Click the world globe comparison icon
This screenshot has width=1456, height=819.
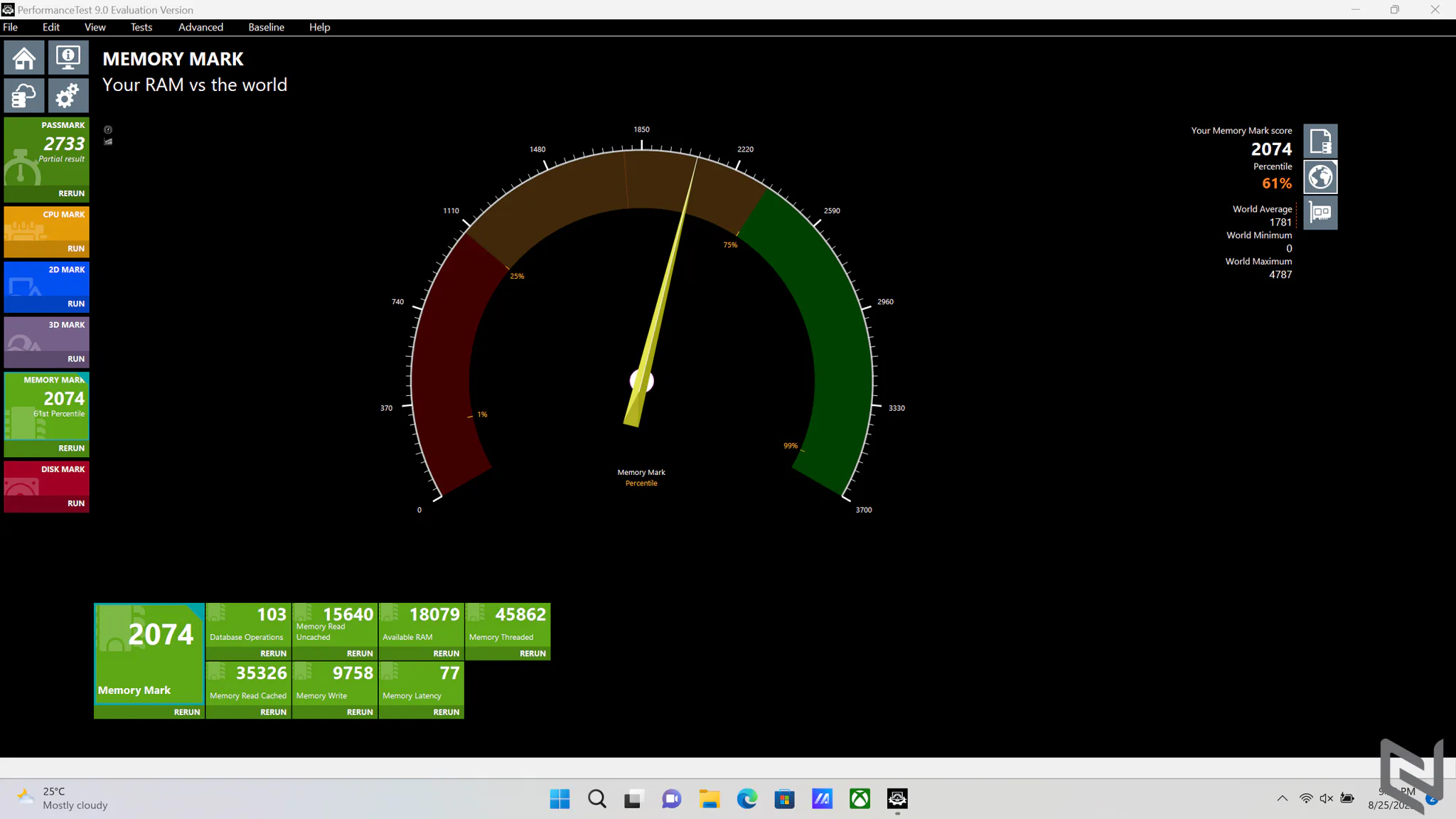[1320, 177]
